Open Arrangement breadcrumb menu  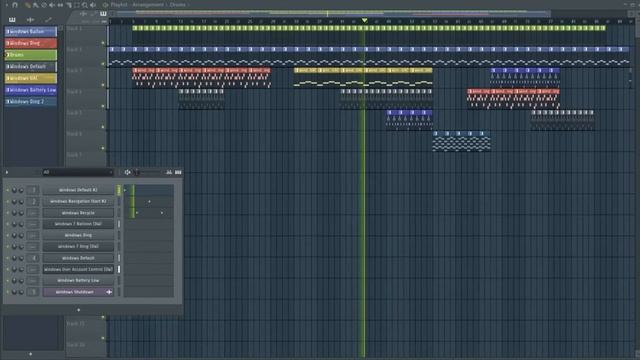[x=147, y=5]
